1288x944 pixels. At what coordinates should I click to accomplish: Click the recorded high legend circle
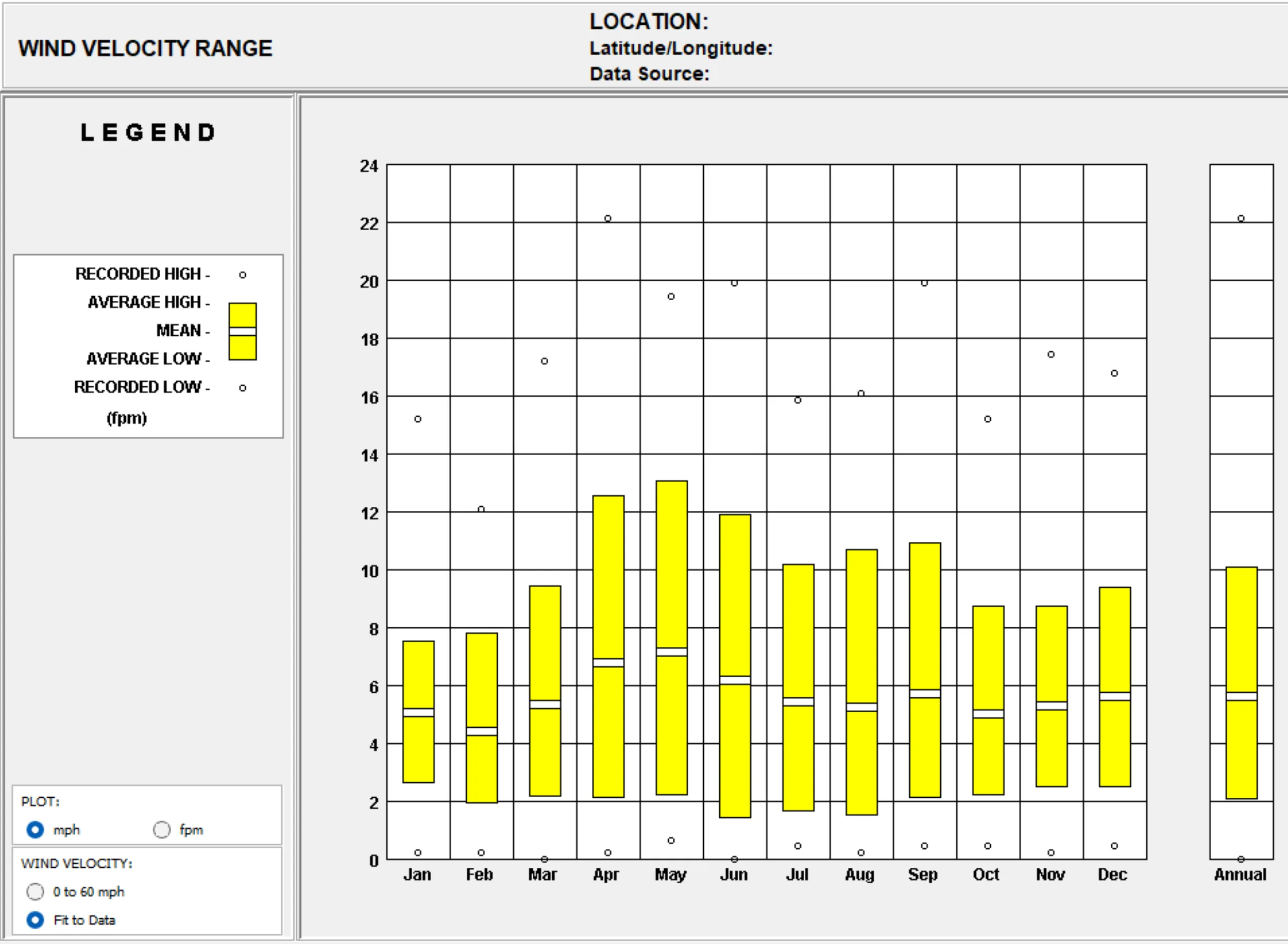[x=243, y=275]
